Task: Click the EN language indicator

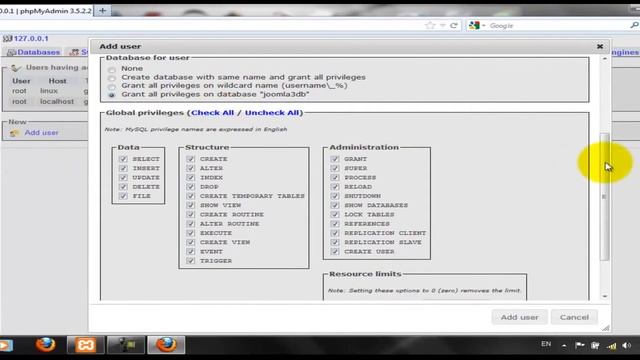Action: pos(546,344)
